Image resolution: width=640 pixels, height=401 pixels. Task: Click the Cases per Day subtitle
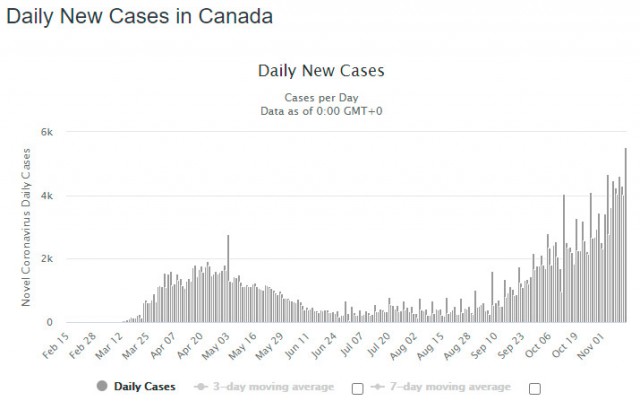pyautogui.click(x=321, y=98)
